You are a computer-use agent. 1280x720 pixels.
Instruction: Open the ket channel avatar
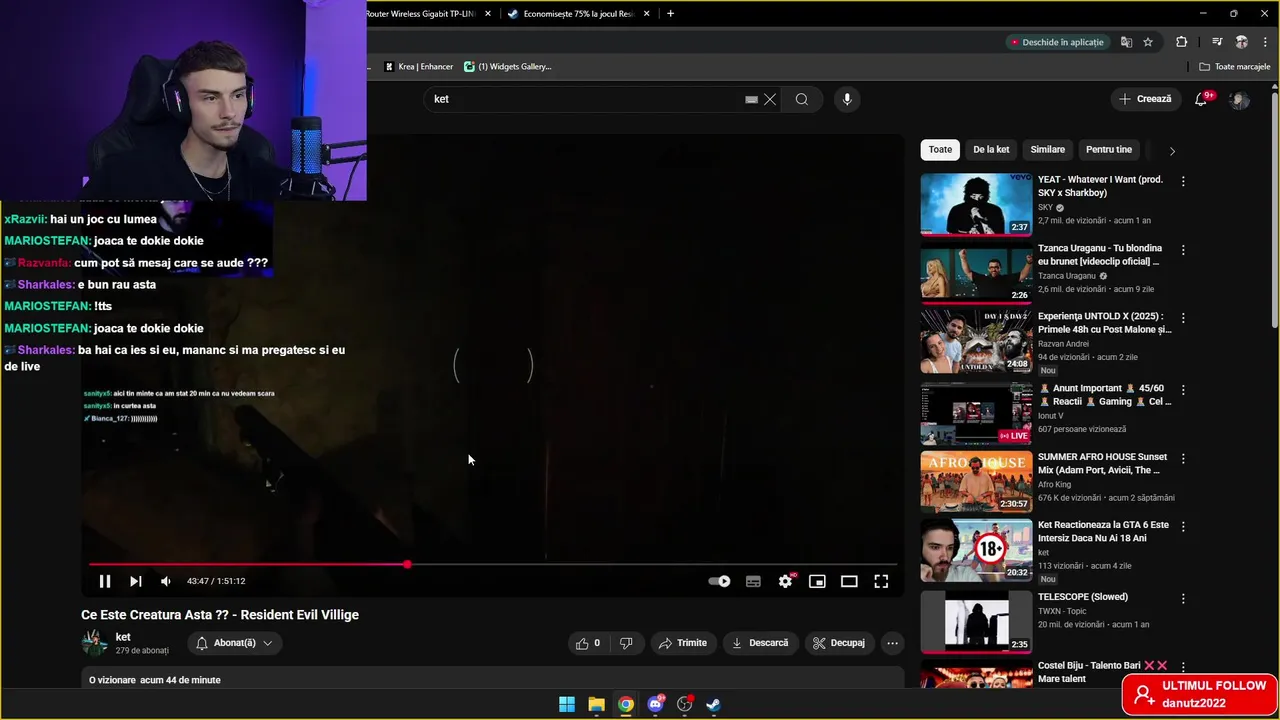pyautogui.click(x=95, y=643)
